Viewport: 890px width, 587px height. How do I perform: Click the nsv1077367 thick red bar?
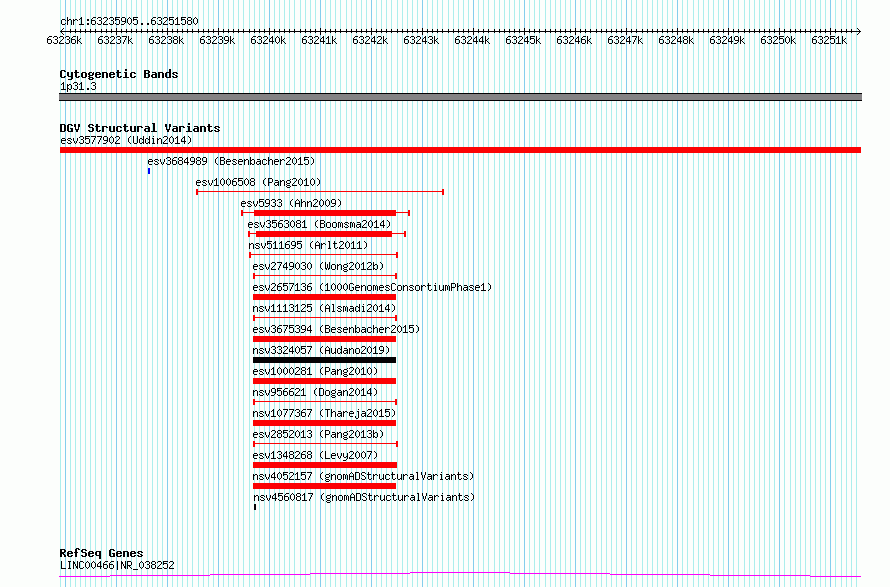[325, 423]
